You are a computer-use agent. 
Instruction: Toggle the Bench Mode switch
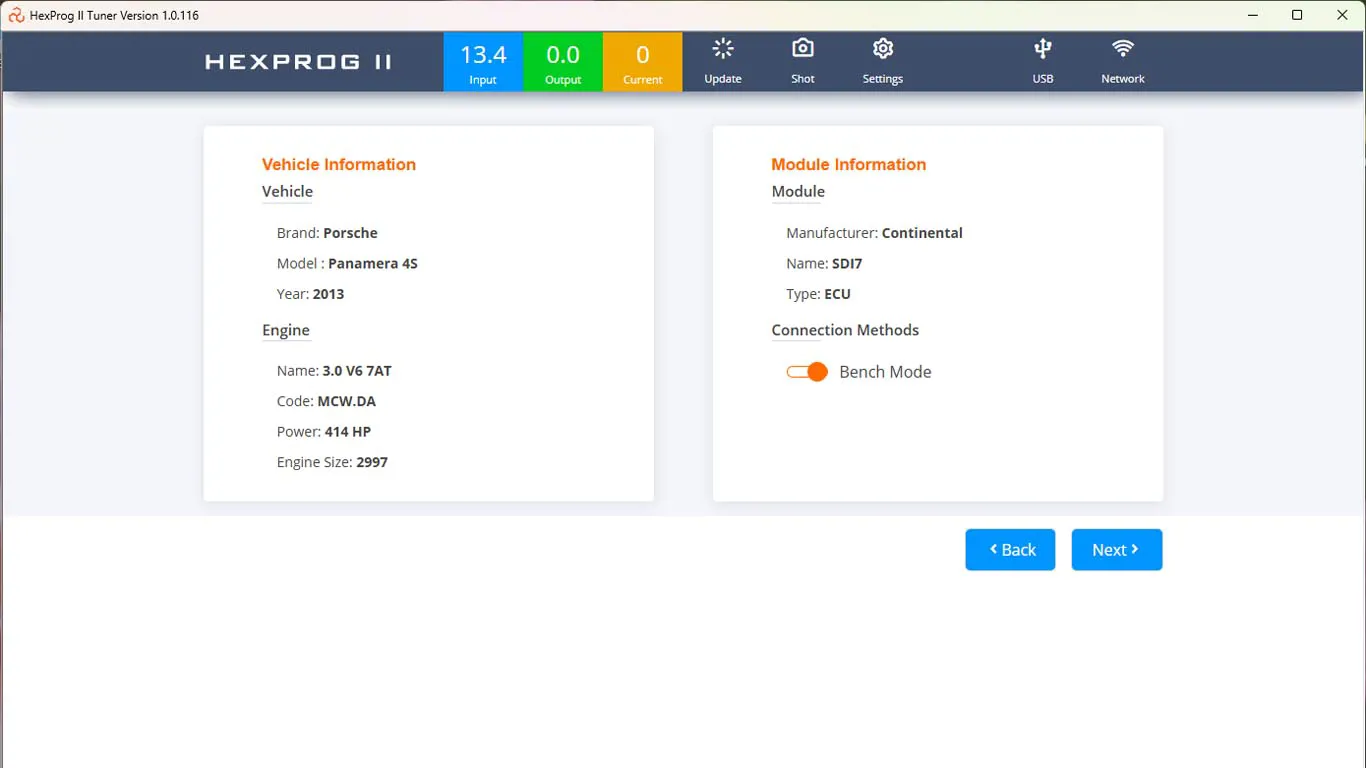pos(807,372)
